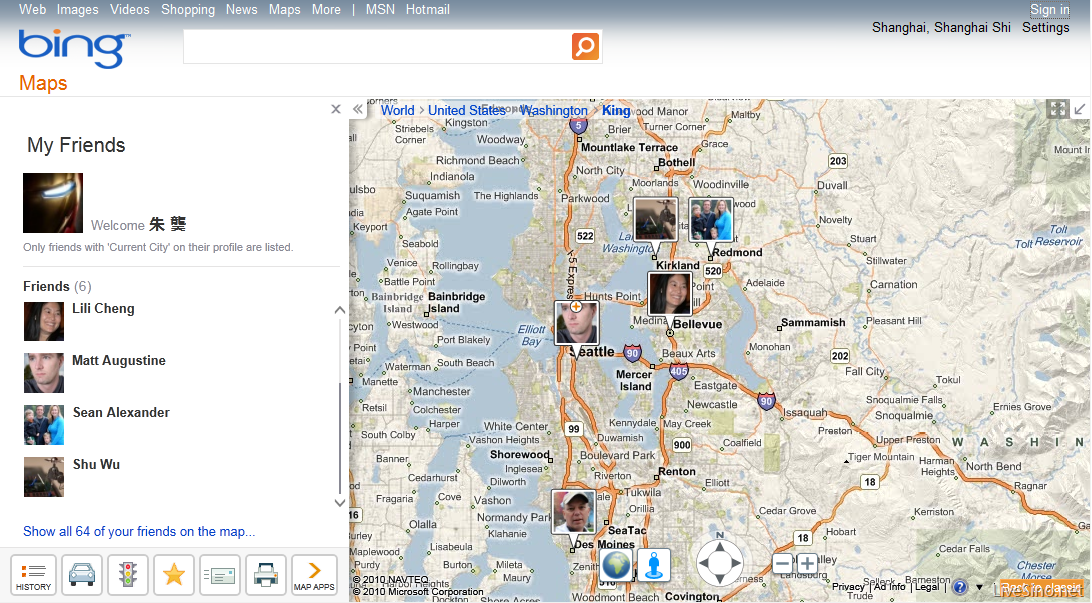
Task: Open saved places with the star icon
Action: (x=173, y=575)
